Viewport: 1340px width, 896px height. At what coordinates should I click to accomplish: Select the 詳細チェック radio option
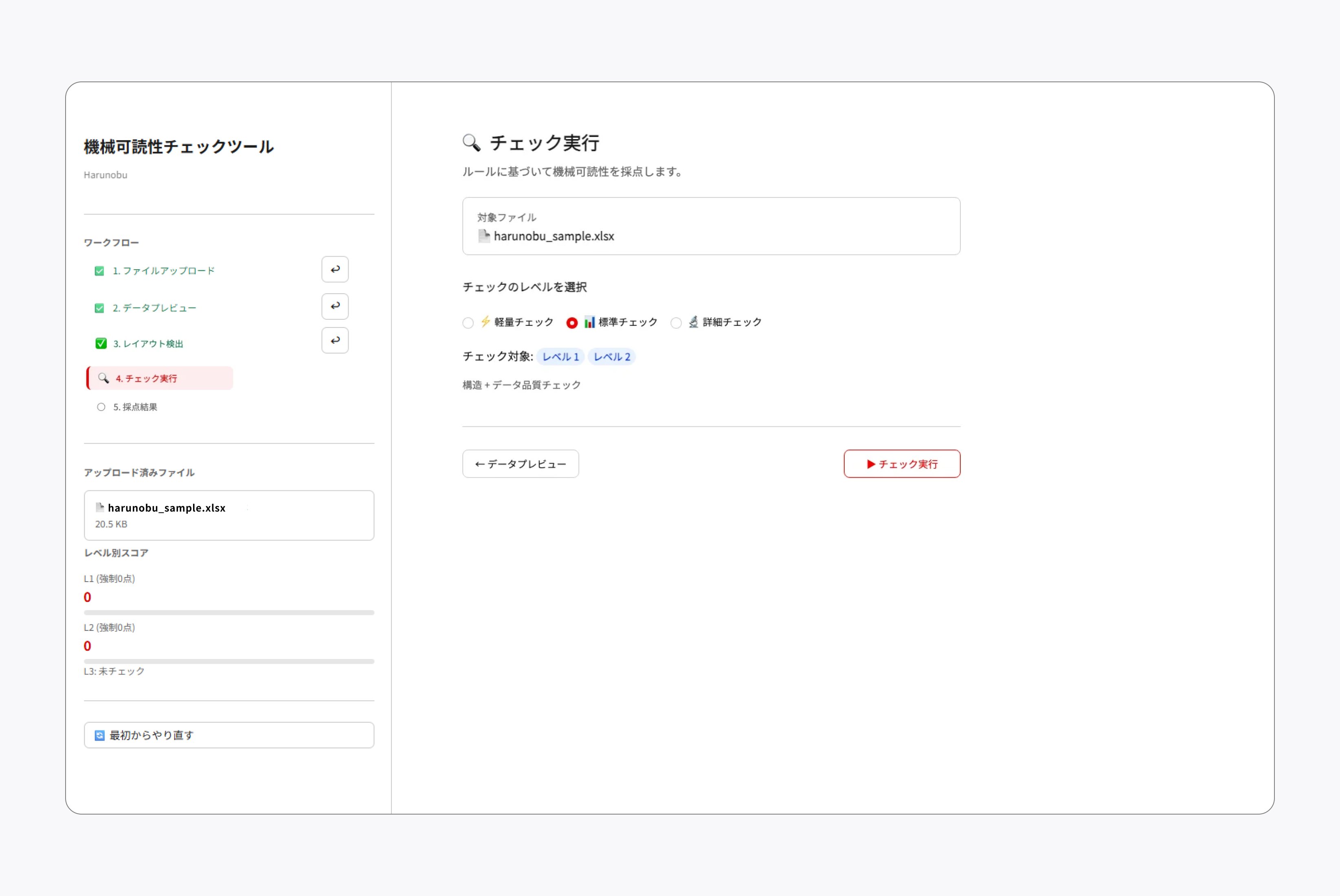(x=676, y=323)
